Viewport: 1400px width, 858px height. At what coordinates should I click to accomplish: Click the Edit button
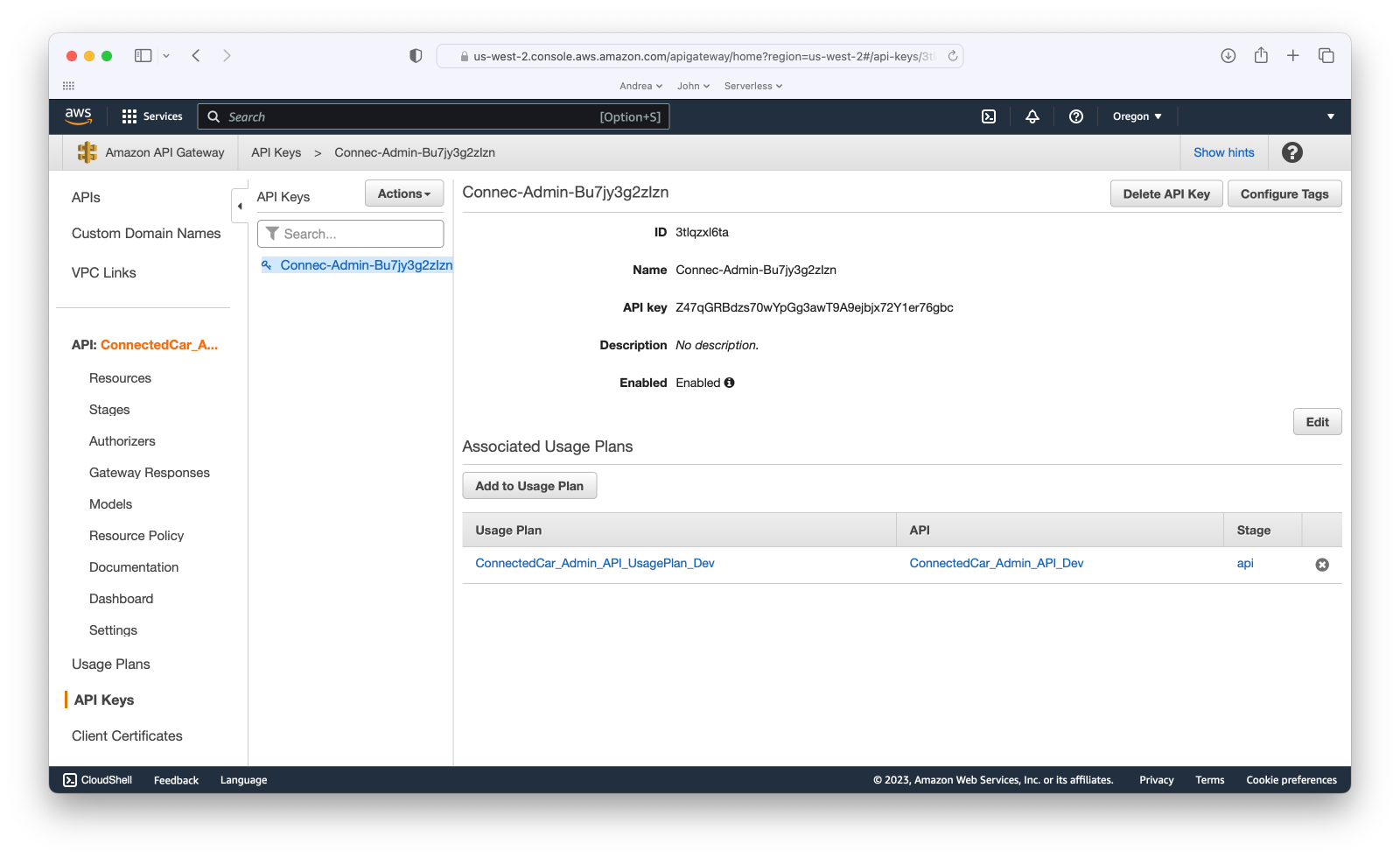(x=1317, y=421)
